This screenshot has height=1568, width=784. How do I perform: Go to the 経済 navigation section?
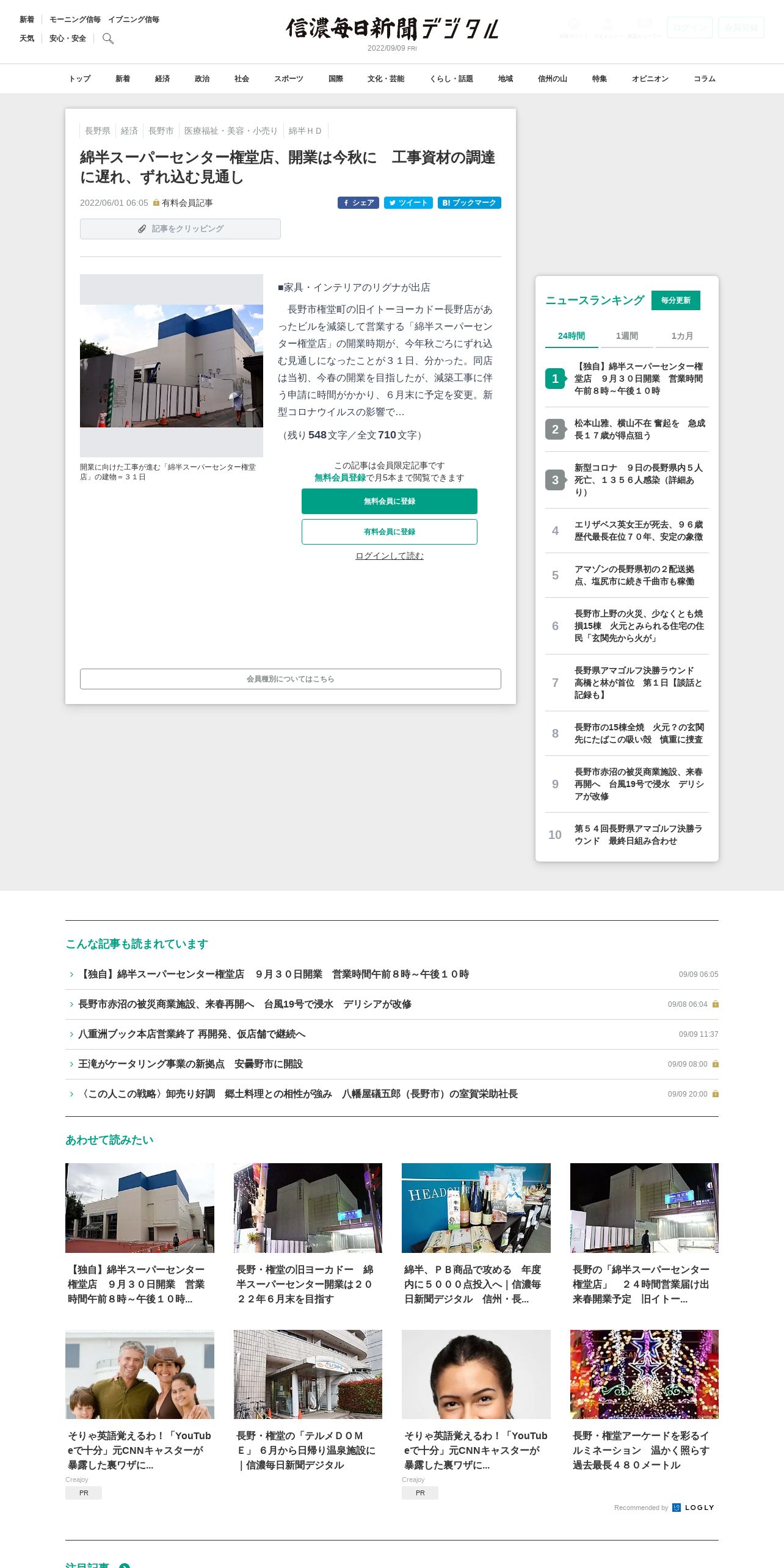coord(162,79)
